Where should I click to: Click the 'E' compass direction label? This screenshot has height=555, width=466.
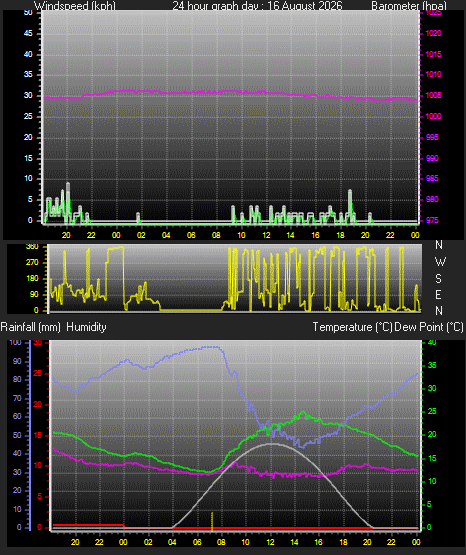tap(438, 294)
